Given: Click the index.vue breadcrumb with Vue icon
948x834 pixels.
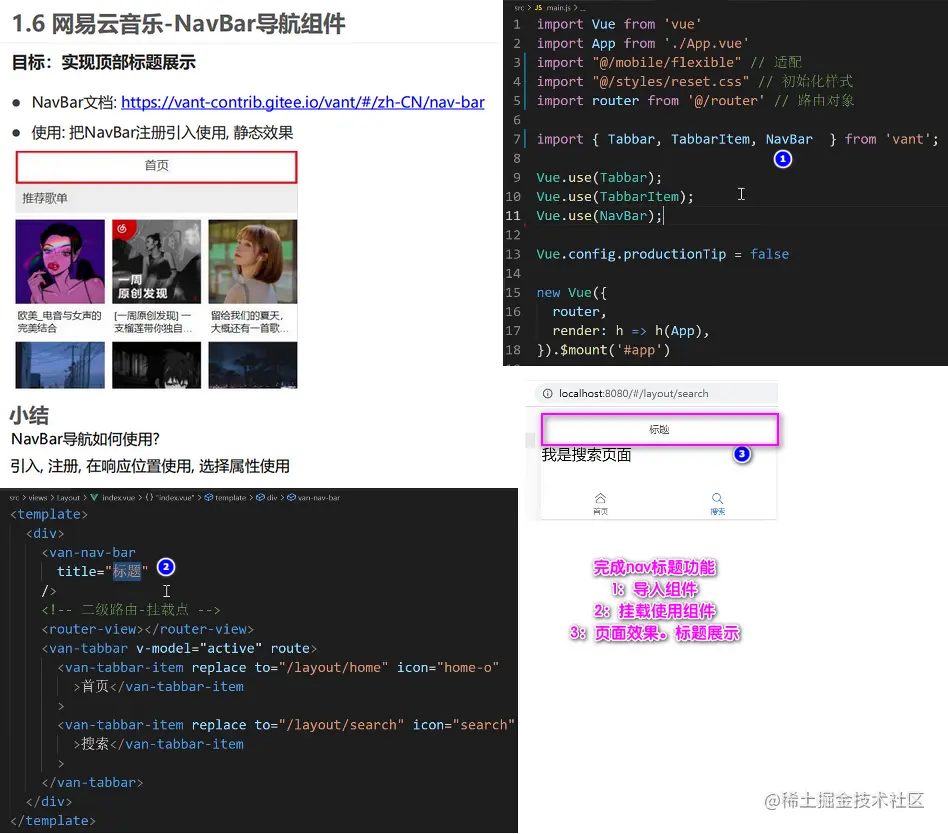Looking at the screenshot, I should tap(118, 498).
